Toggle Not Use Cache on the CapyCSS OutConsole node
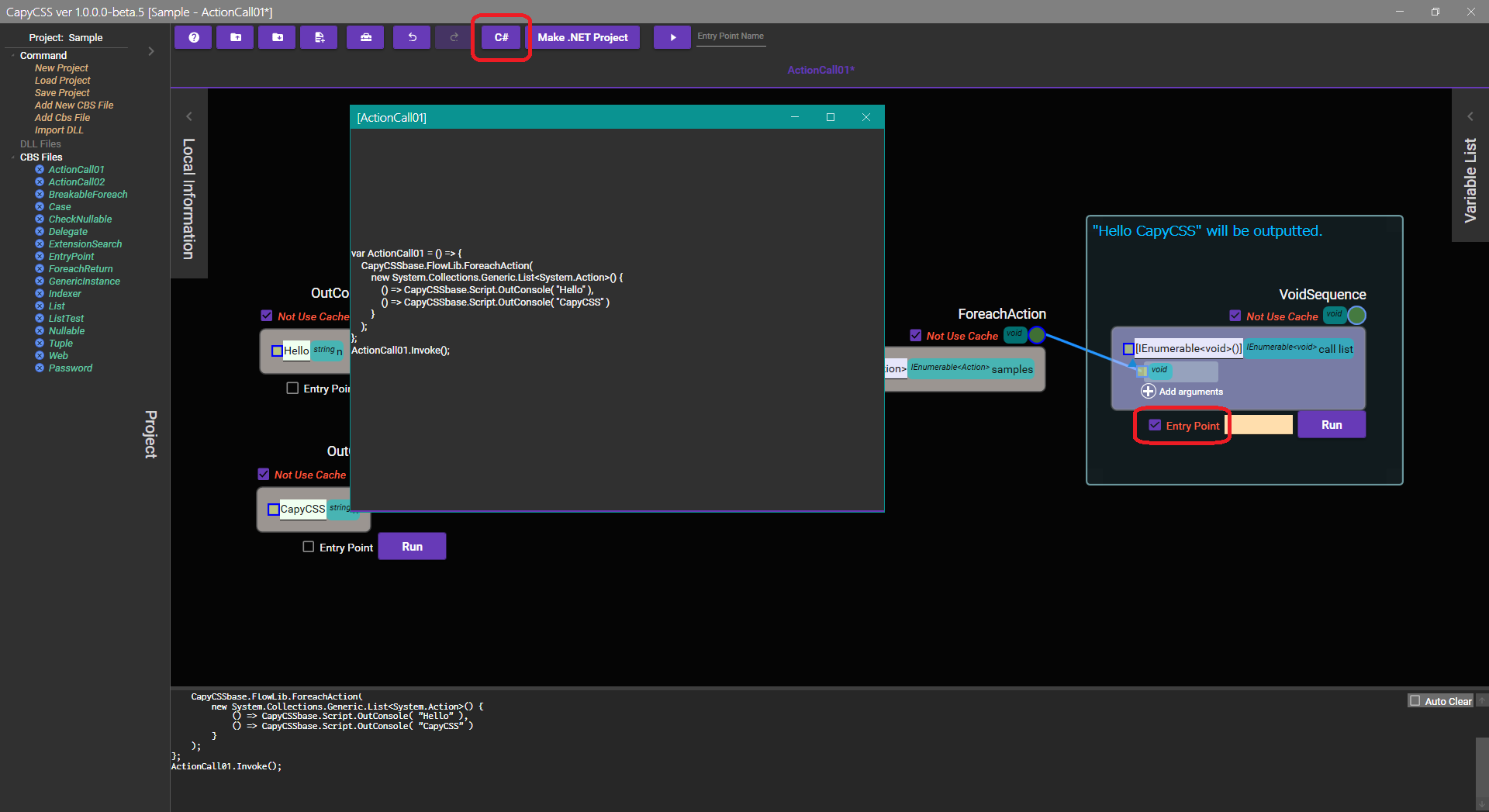Image resolution: width=1489 pixels, height=812 pixels. (x=264, y=474)
